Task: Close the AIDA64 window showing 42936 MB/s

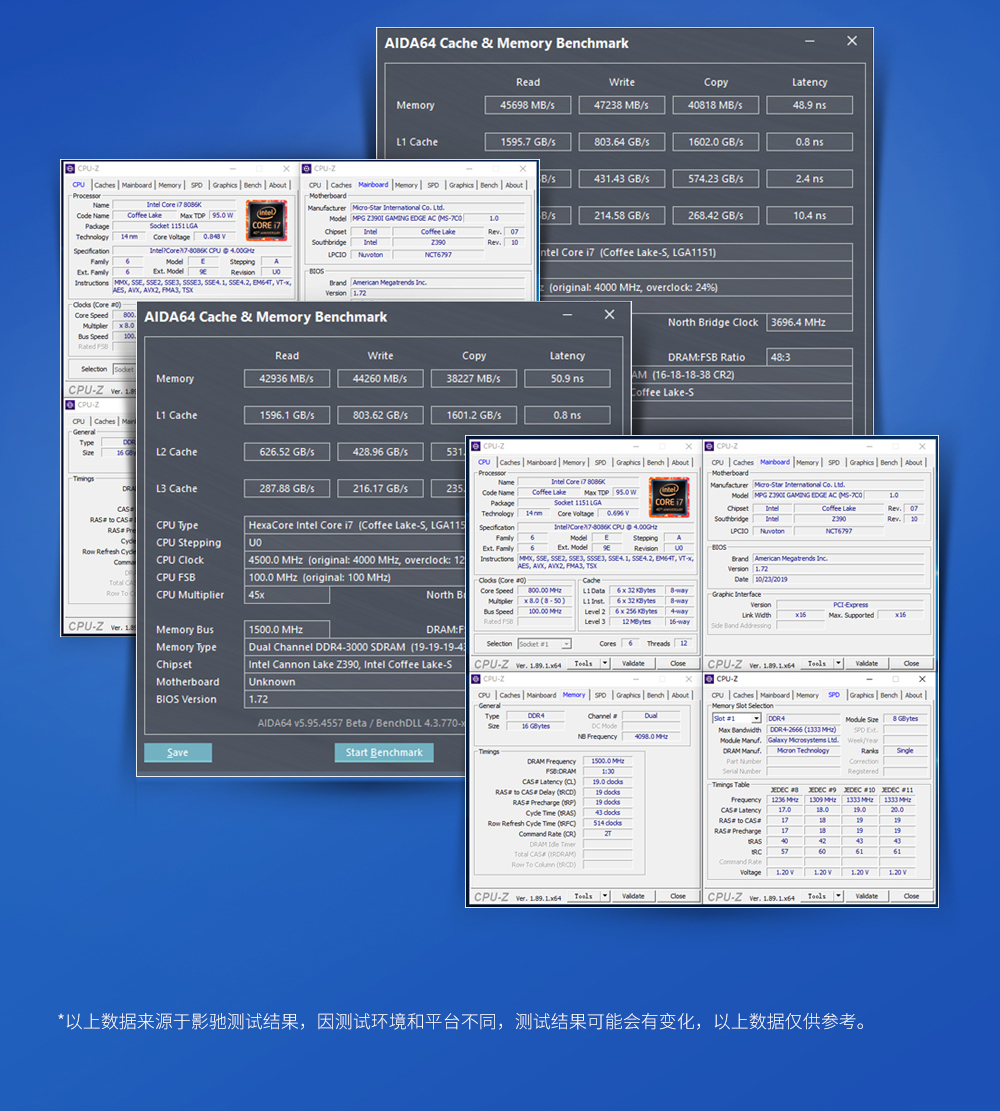Action: point(609,315)
